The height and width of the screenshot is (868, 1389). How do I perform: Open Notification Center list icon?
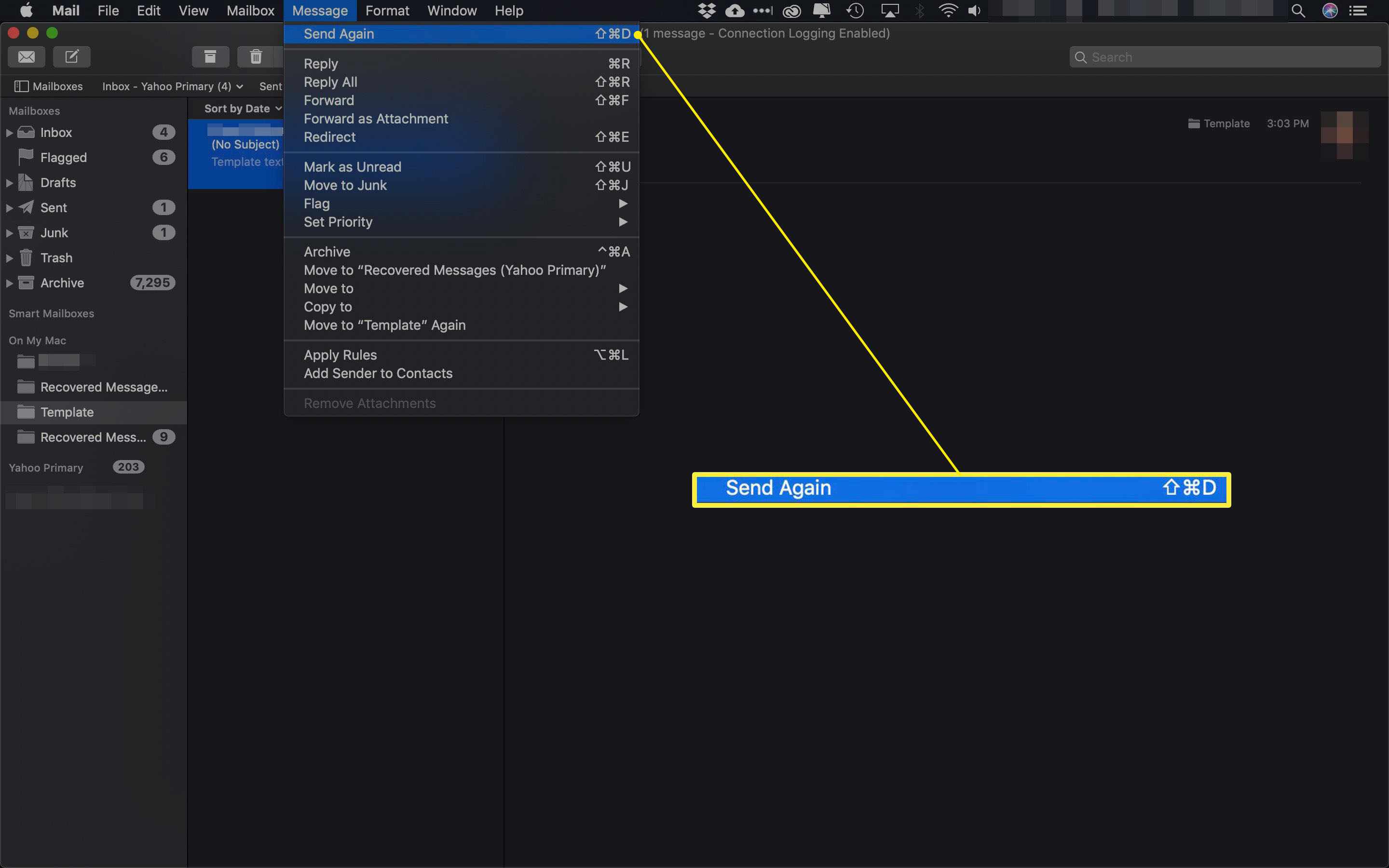[x=1358, y=10]
